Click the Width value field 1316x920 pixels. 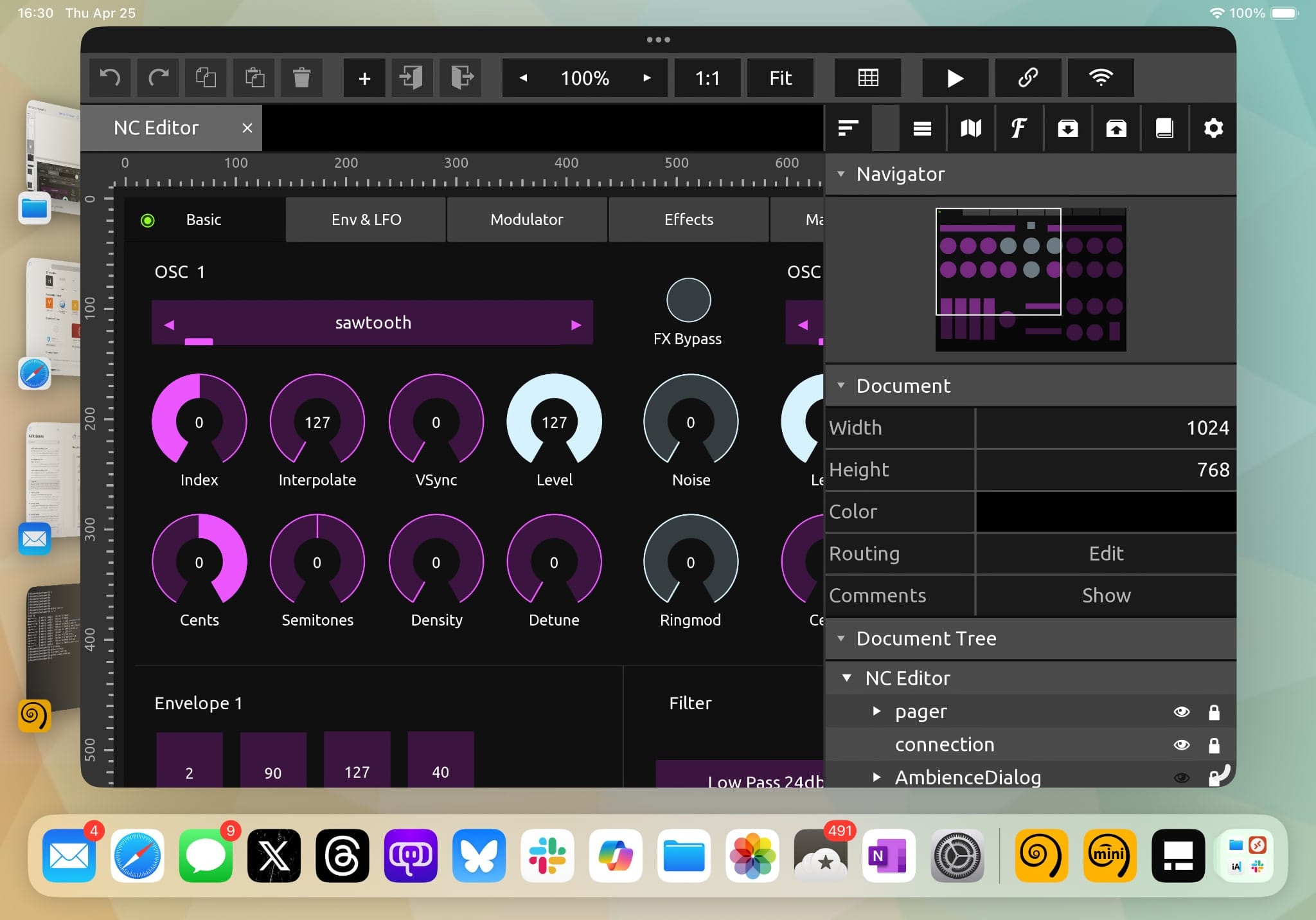pyautogui.click(x=1106, y=428)
